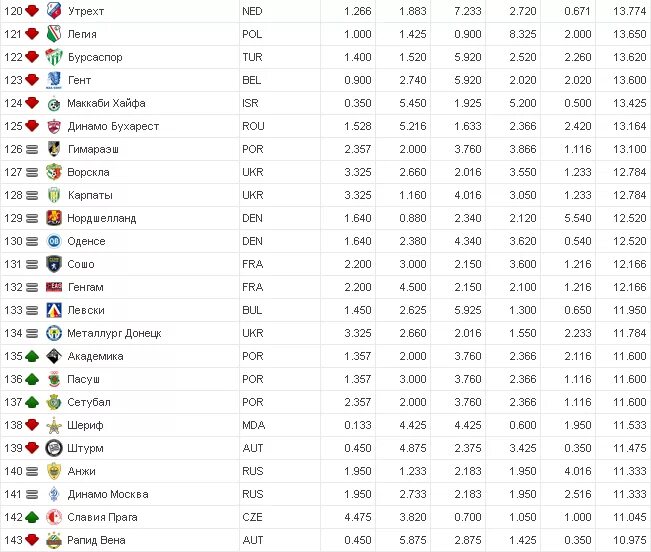Open the Нордшелланд team name

(102, 218)
